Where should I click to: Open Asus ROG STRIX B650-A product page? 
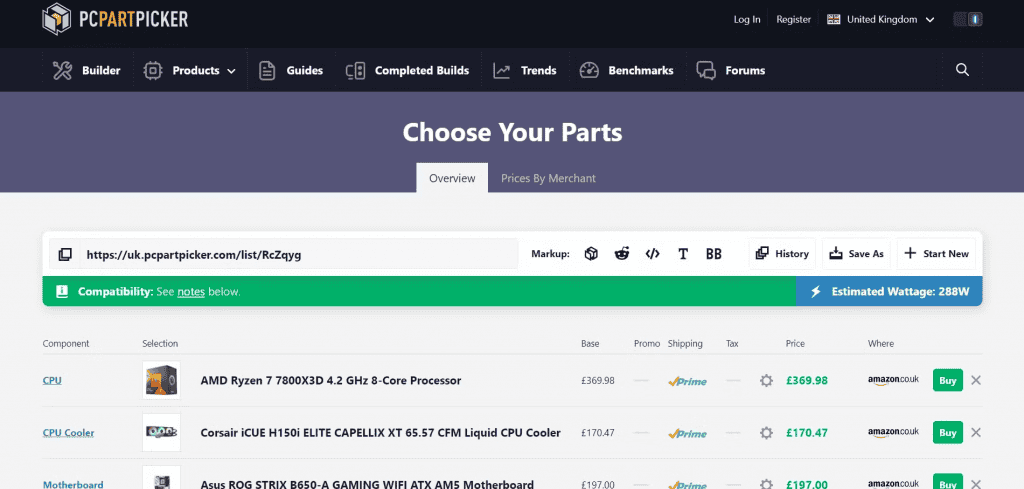click(367, 484)
